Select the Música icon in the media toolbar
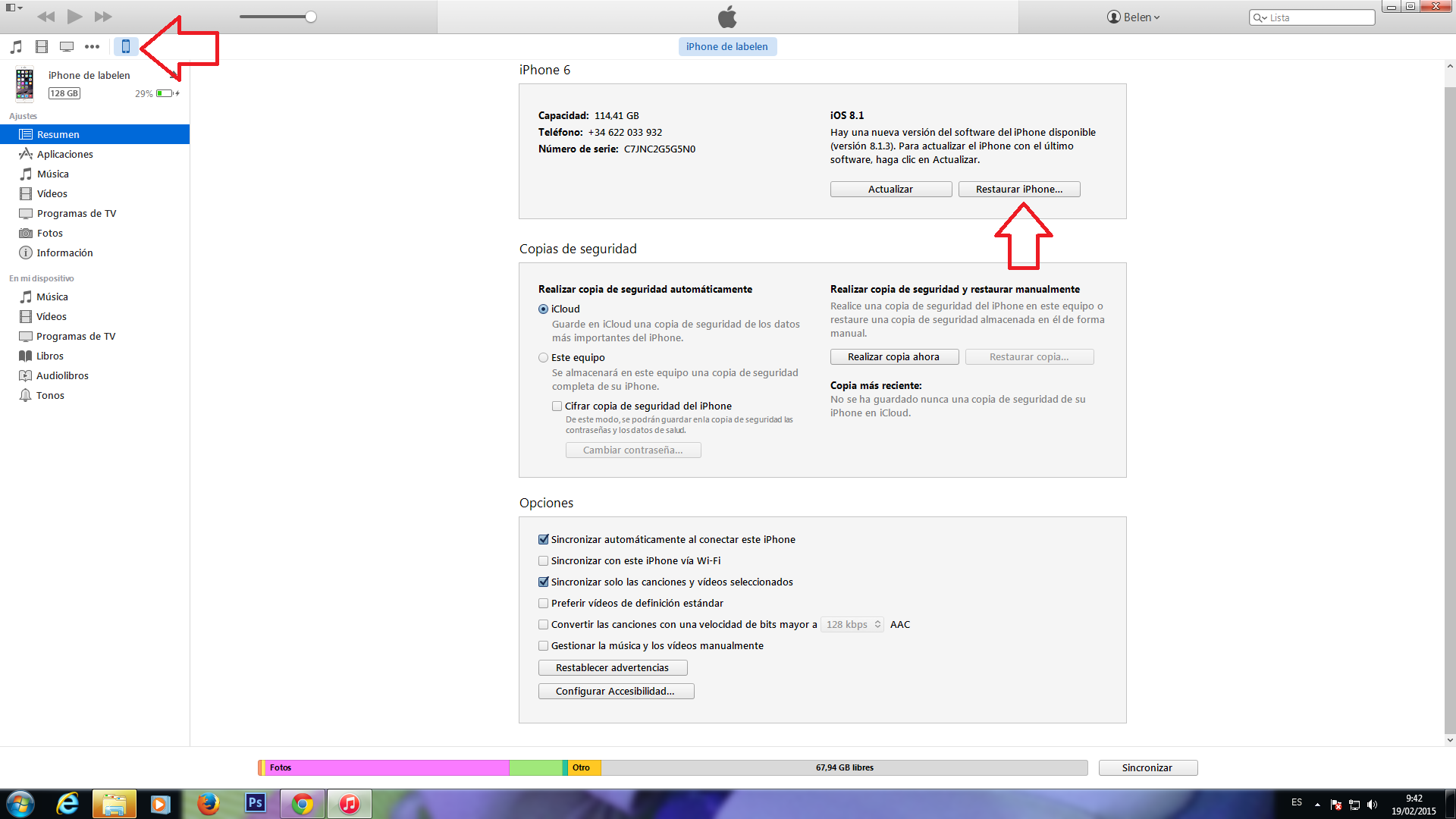 pyautogui.click(x=16, y=46)
